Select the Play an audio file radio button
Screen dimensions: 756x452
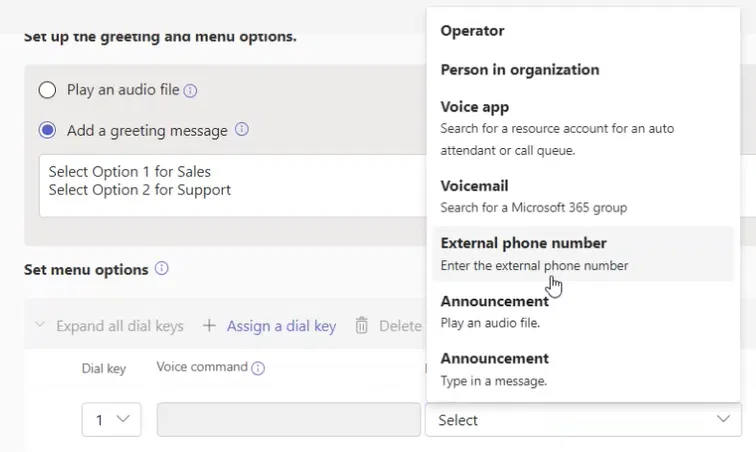[x=47, y=90]
